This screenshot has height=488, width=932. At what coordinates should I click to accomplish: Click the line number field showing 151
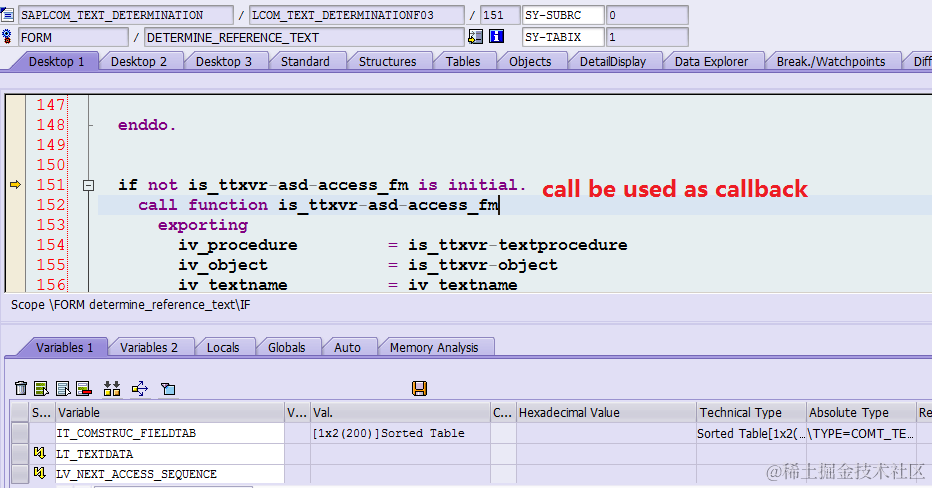point(500,15)
